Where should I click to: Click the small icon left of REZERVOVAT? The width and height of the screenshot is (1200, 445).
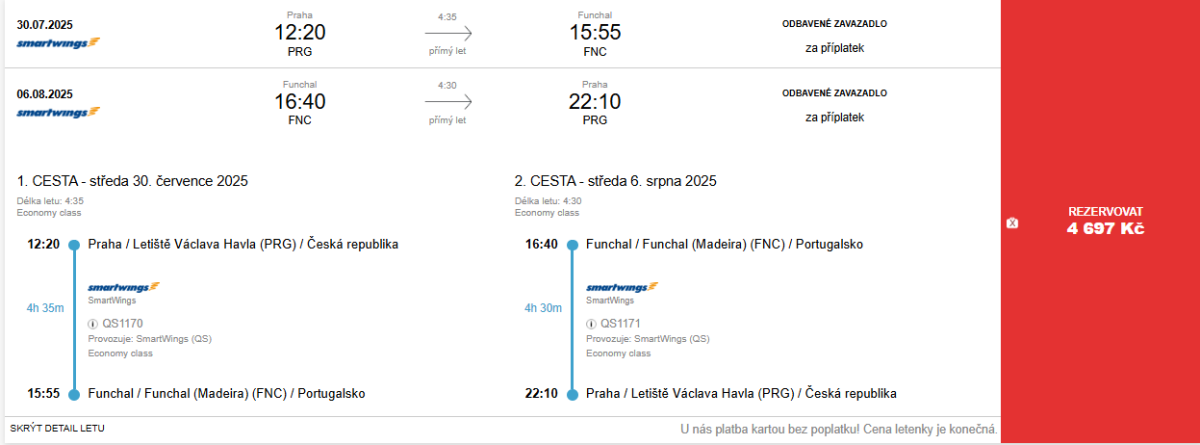coord(1012,222)
